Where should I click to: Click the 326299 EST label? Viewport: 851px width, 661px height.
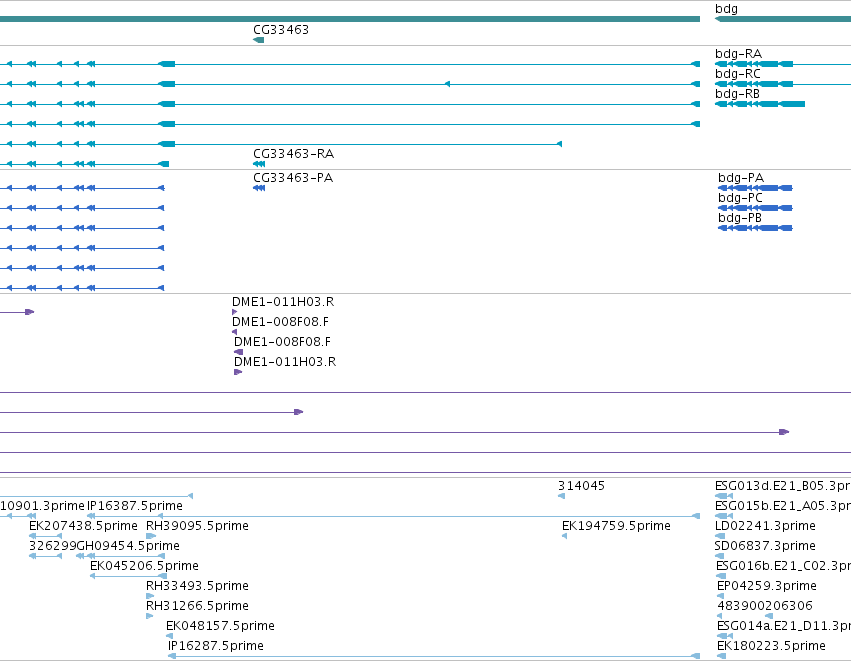(x=53, y=546)
